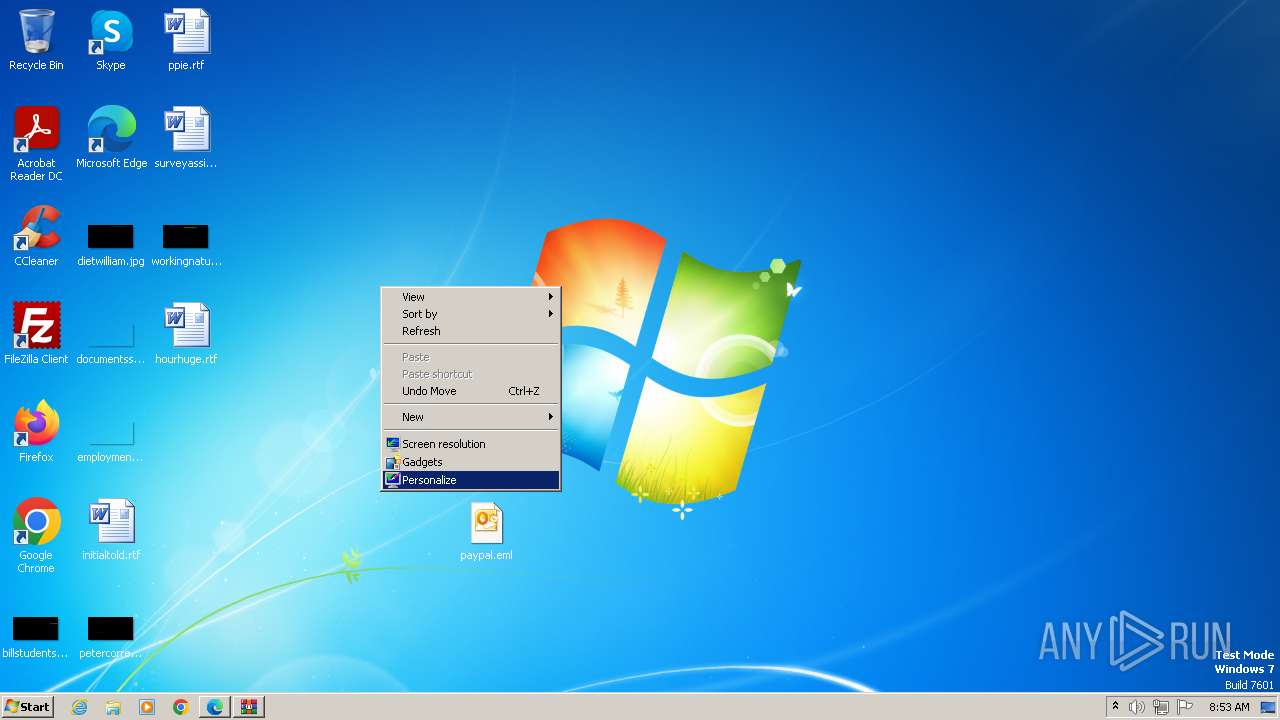Choose Personalize in the context menu

[471, 480]
